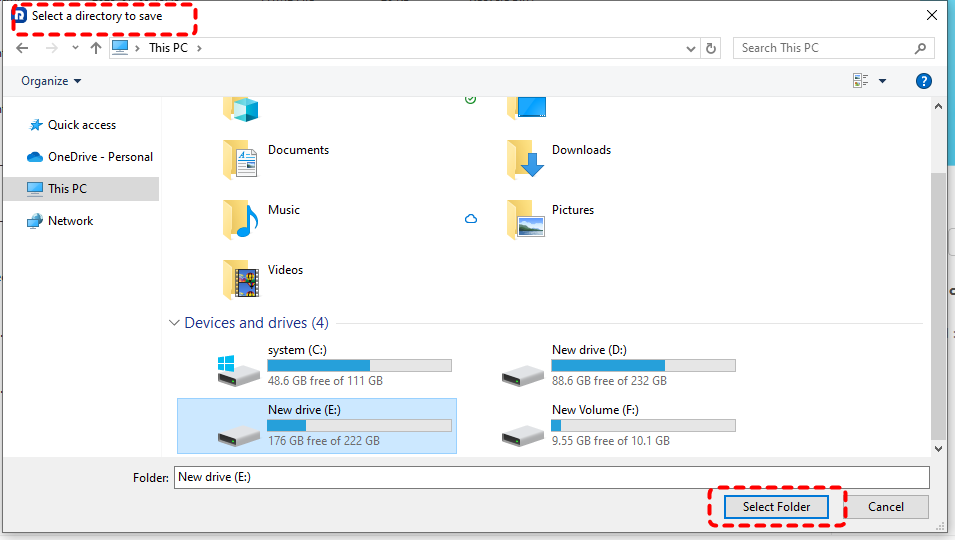
Task: Select OneDrive - Personal in sidebar
Action: pos(90,157)
